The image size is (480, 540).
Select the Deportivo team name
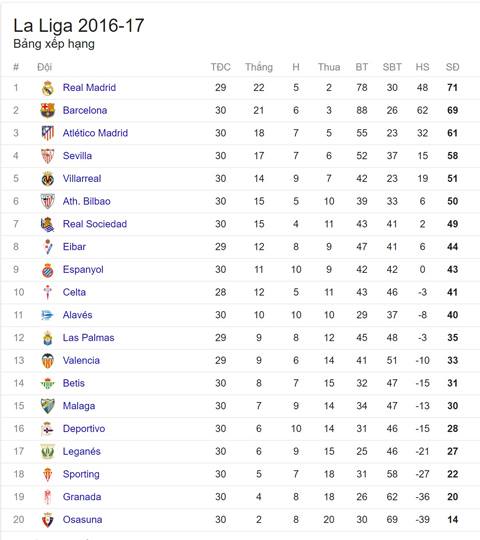pos(84,429)
